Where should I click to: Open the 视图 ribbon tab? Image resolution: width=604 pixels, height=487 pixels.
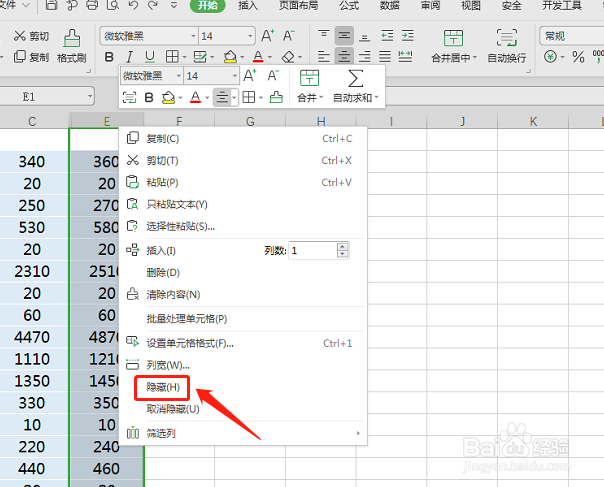pyautogui.click(x=471, y=5)
